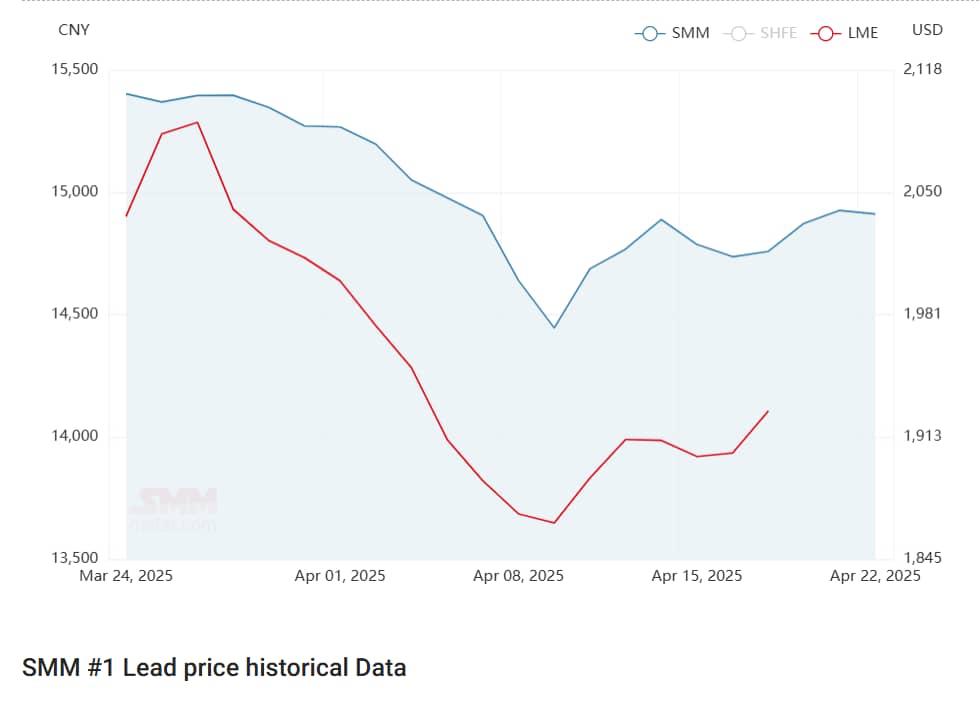The height and width of the screenshot is (701, 980).
Task: Select the Apr 08, 2025 date label
Action: tap(518, 576)
